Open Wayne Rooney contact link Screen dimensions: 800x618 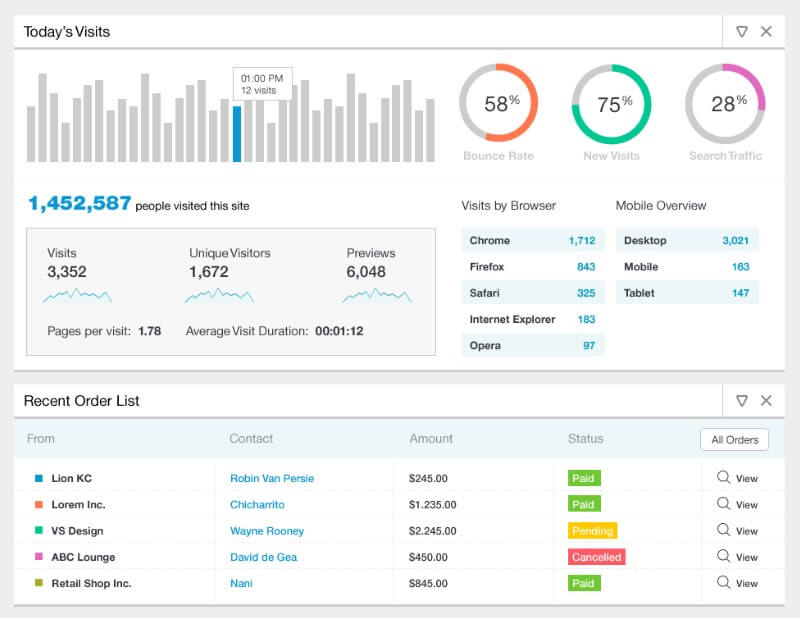pyautogui.click(x=267, y=531)
